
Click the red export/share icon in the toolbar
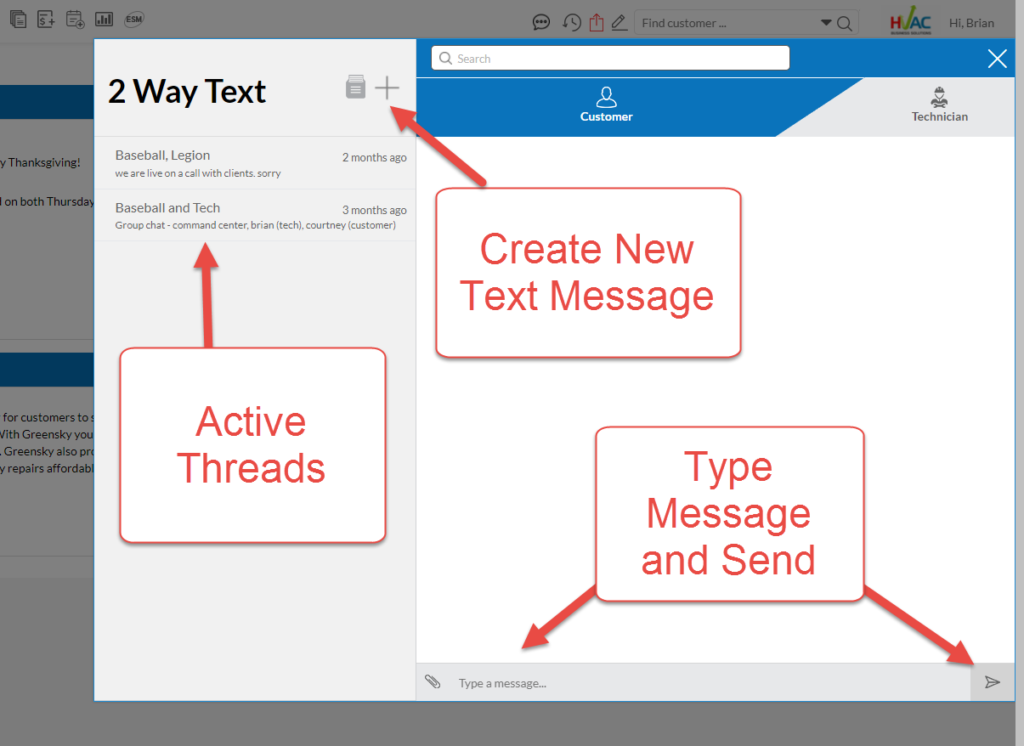[597, 21]
